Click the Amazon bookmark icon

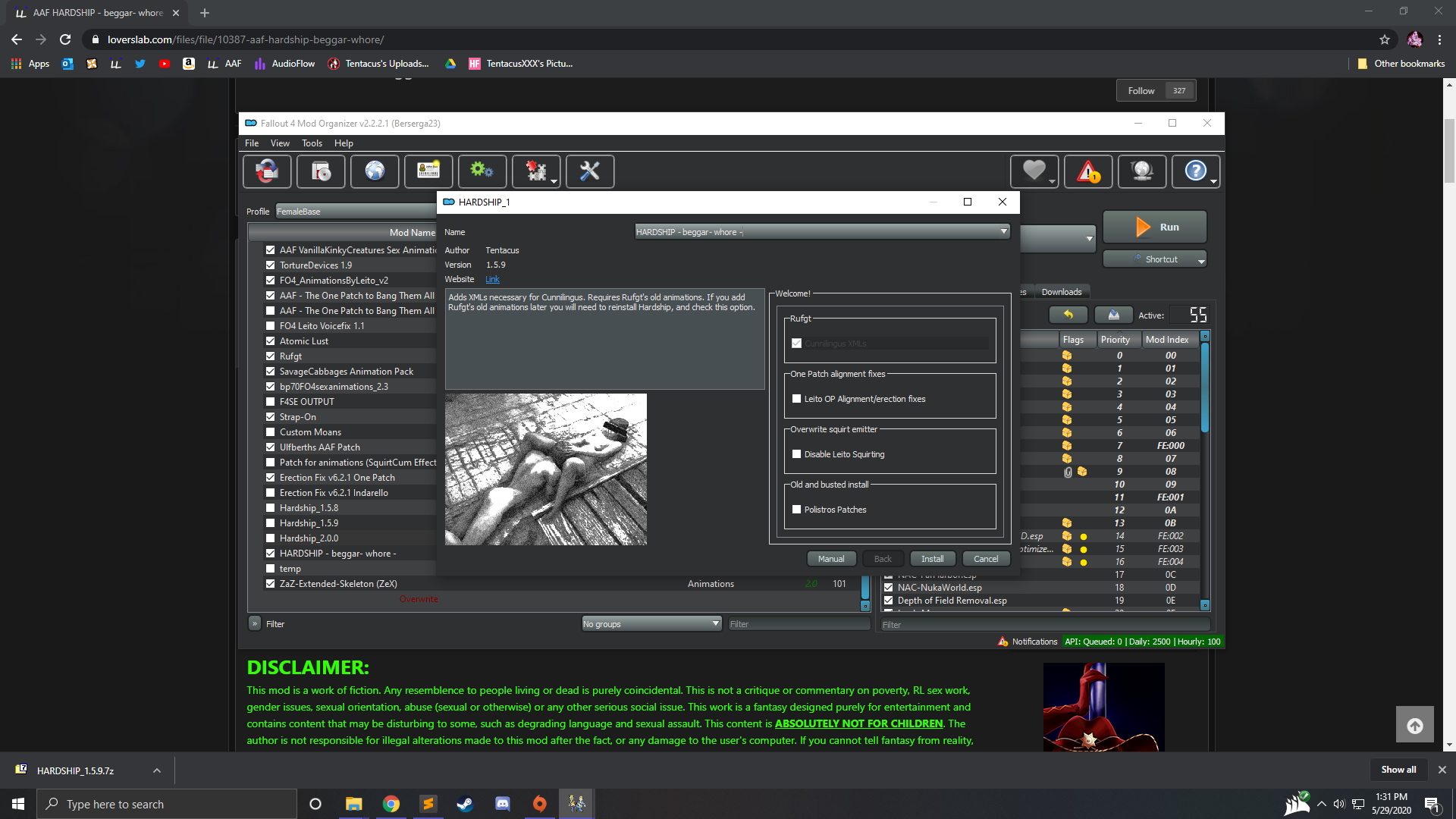(x=189, y=64)
